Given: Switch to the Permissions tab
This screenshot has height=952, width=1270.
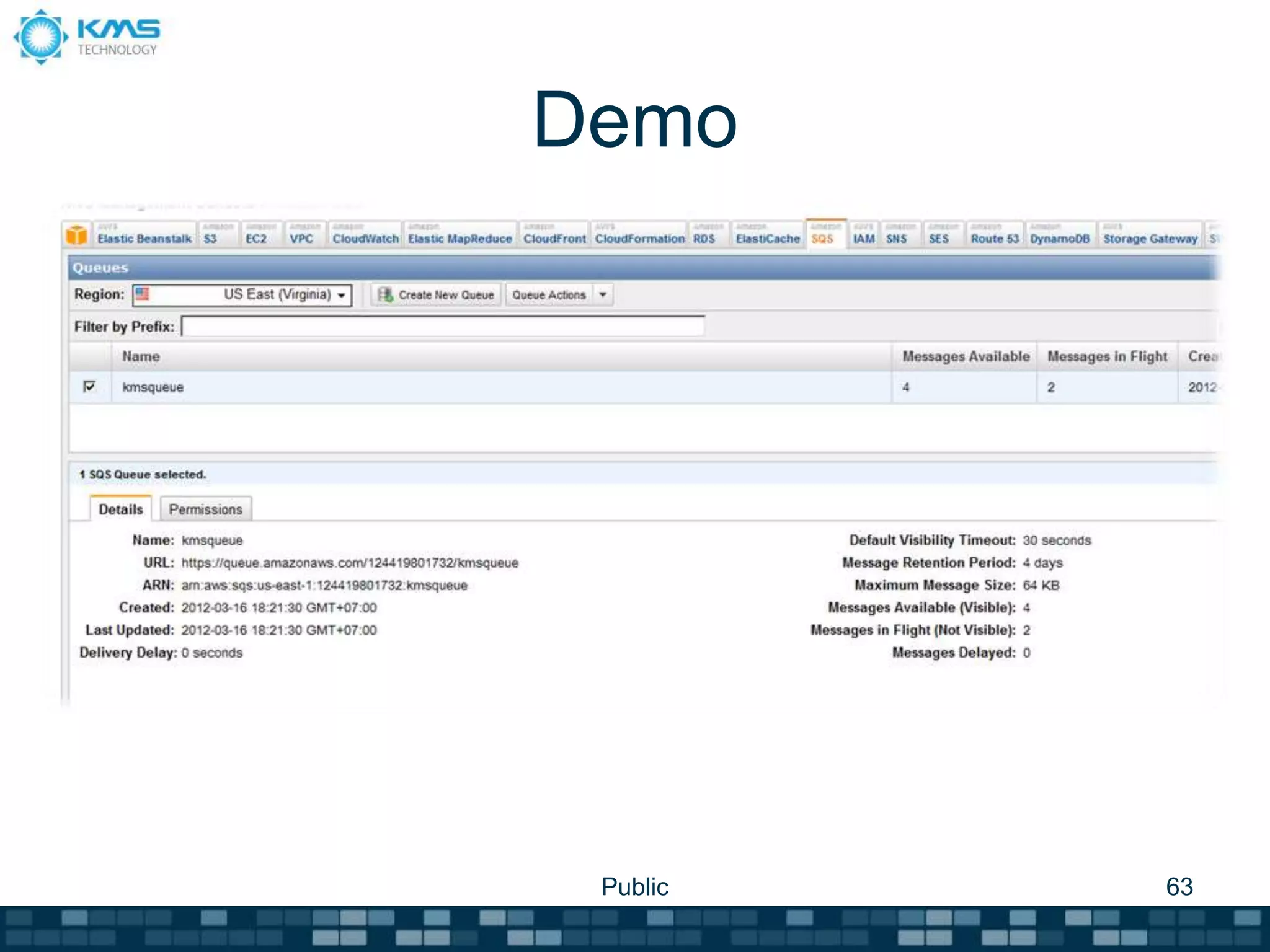Looking at the screenshot, I should tap(206, 509).
